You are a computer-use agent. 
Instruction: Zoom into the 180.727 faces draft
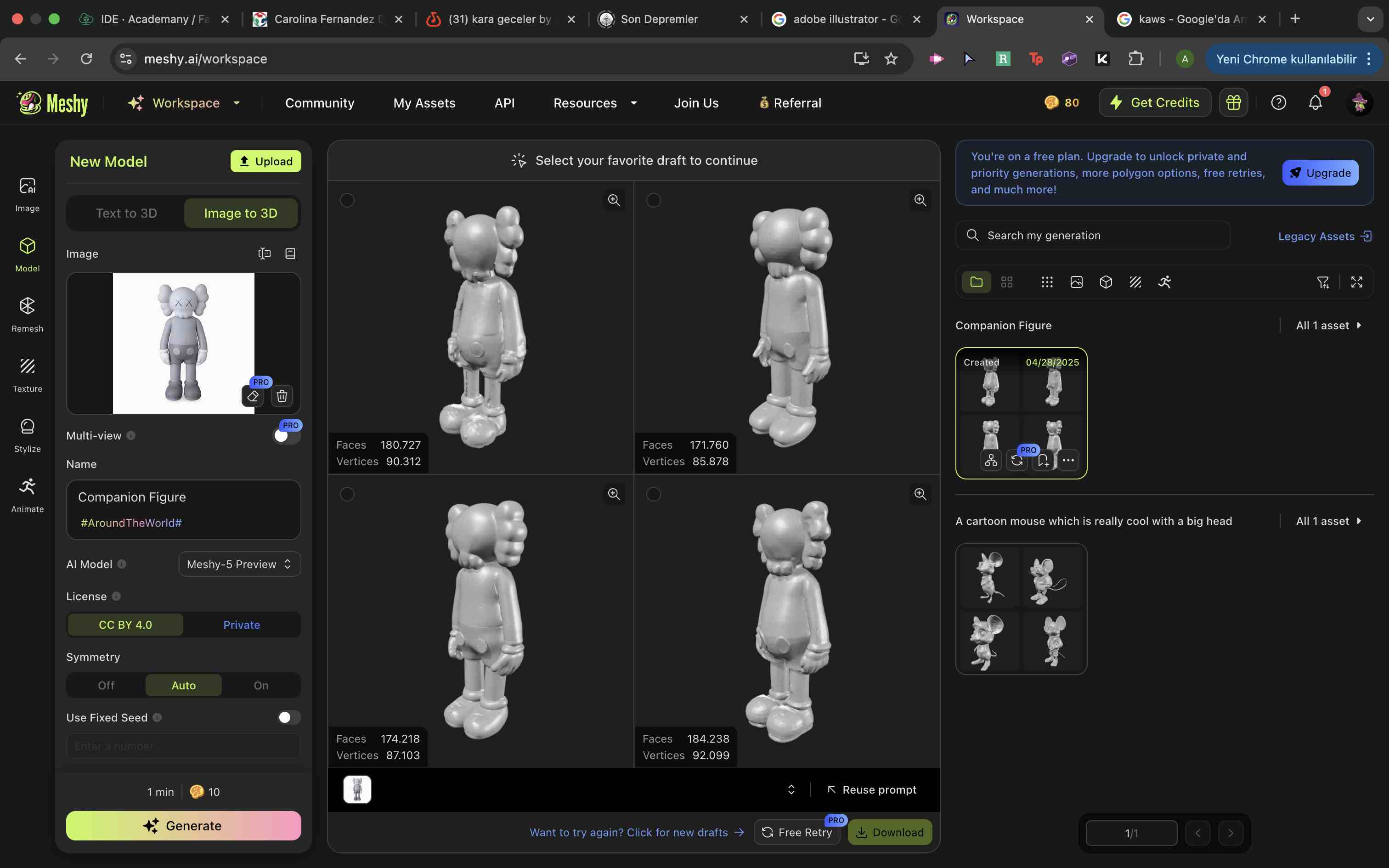[x=614, y=200]
